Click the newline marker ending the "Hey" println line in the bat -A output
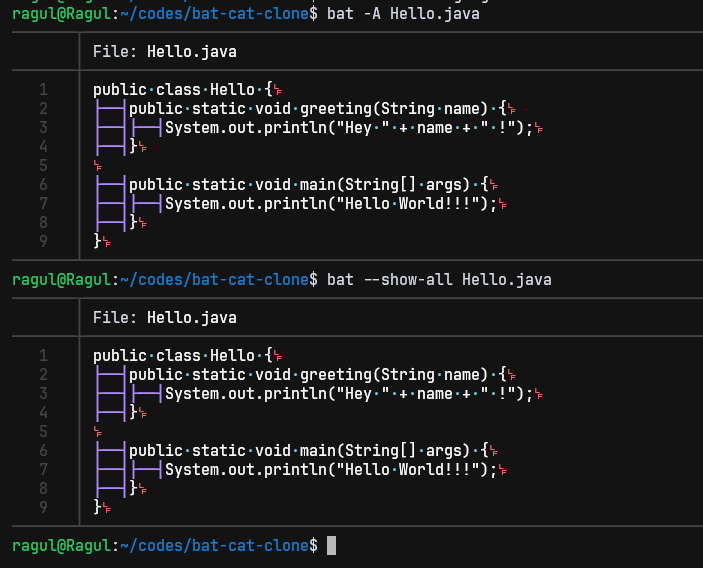Screen dimensions: 703x568 coord(538,128)
